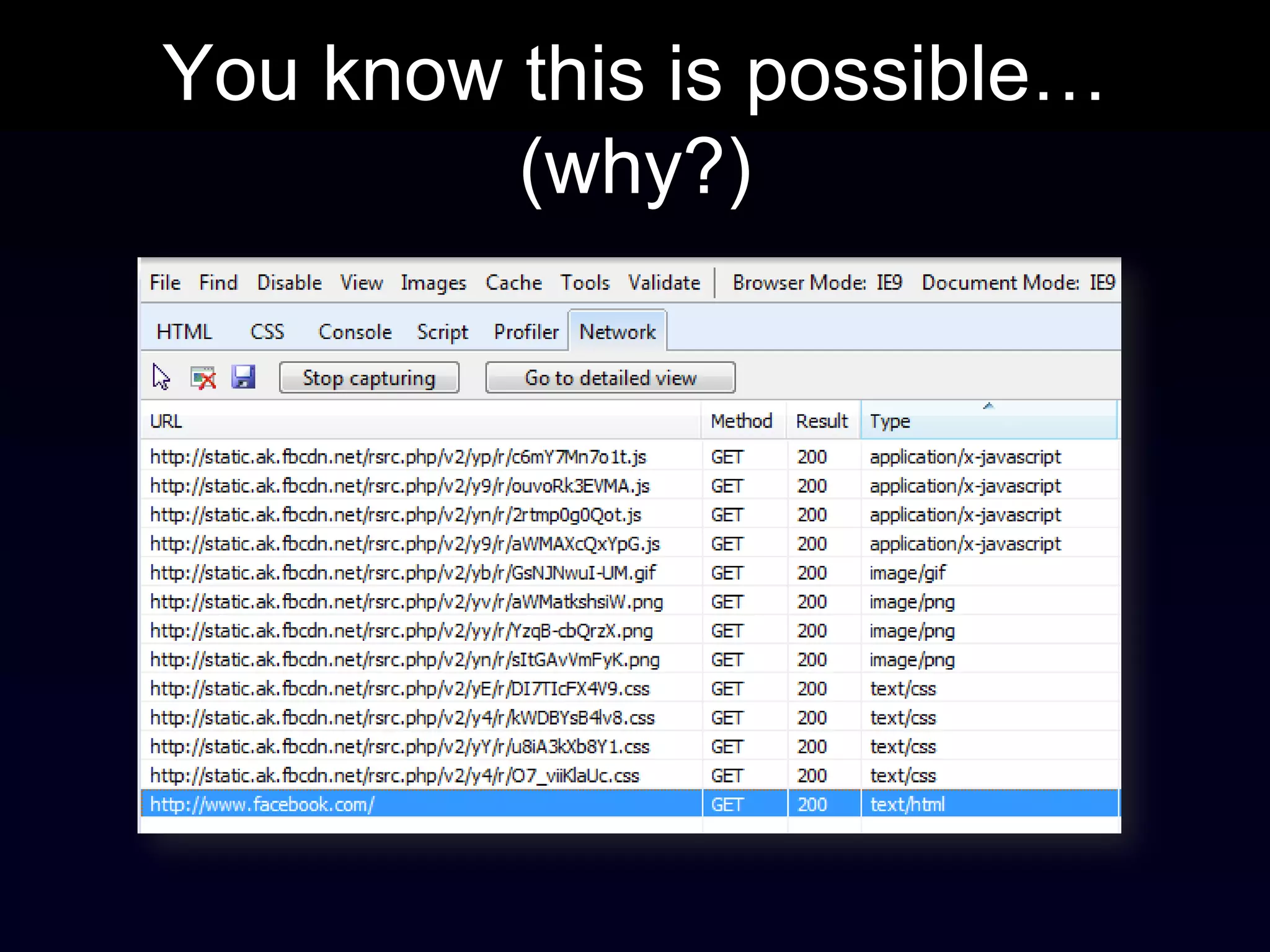Open the Cache menu
The width and height of the screenshot is (1270, 952).
pos(513,283)
